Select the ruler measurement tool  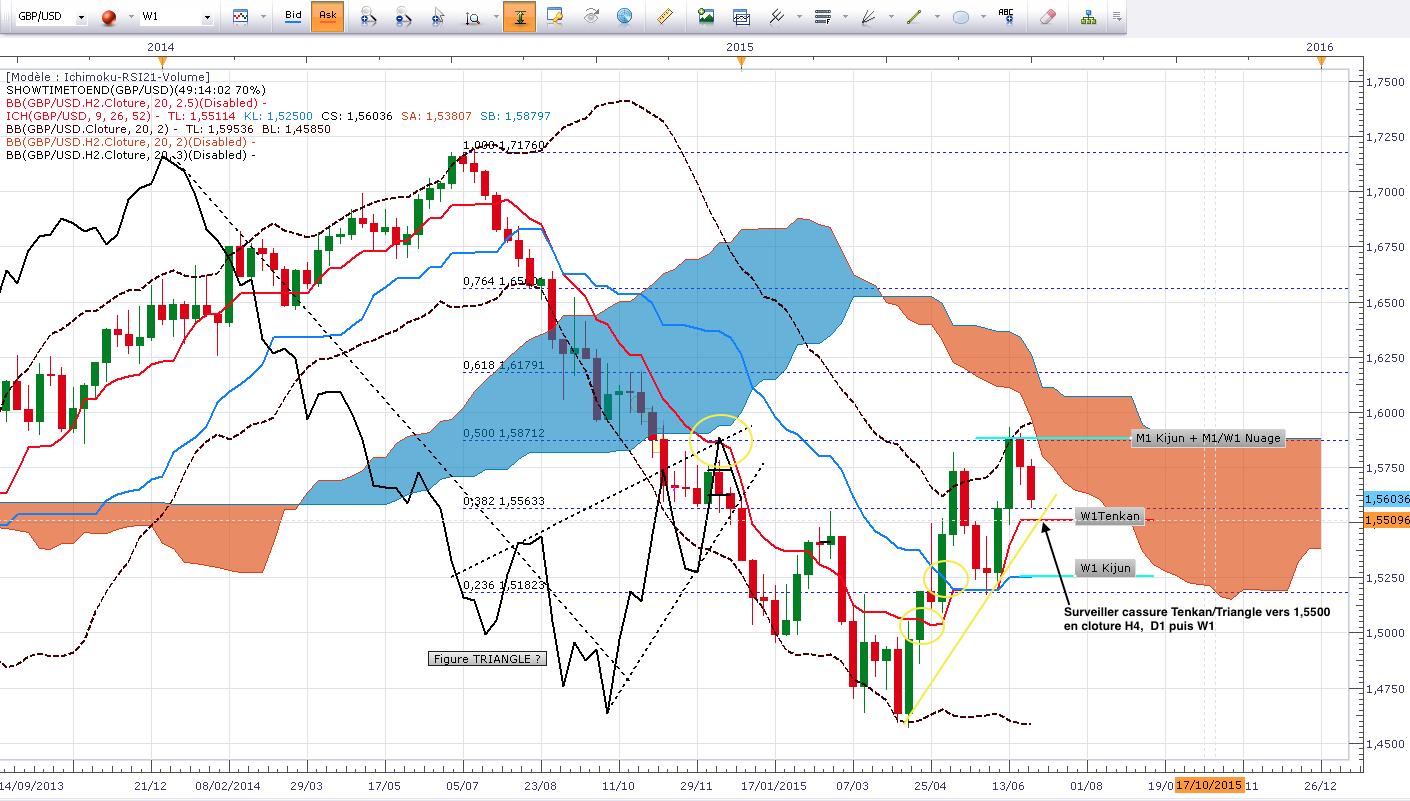tap(663, 17)
